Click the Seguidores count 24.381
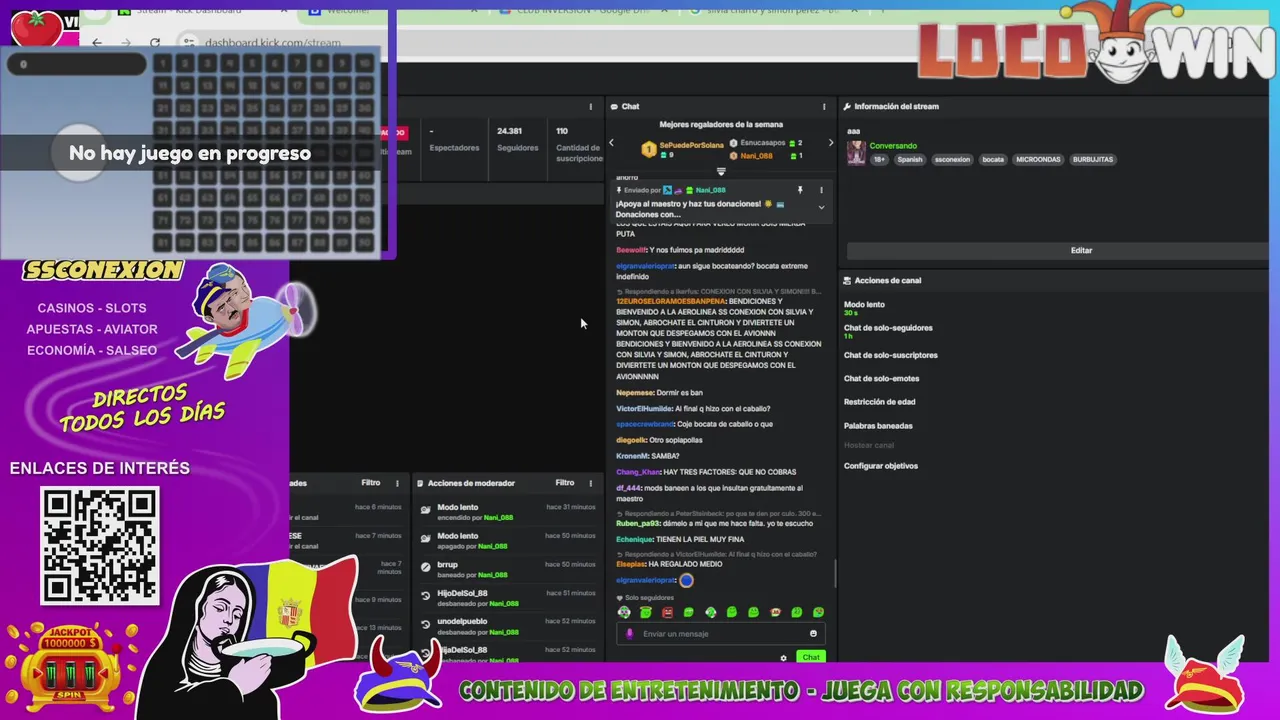 pos(509,131)
